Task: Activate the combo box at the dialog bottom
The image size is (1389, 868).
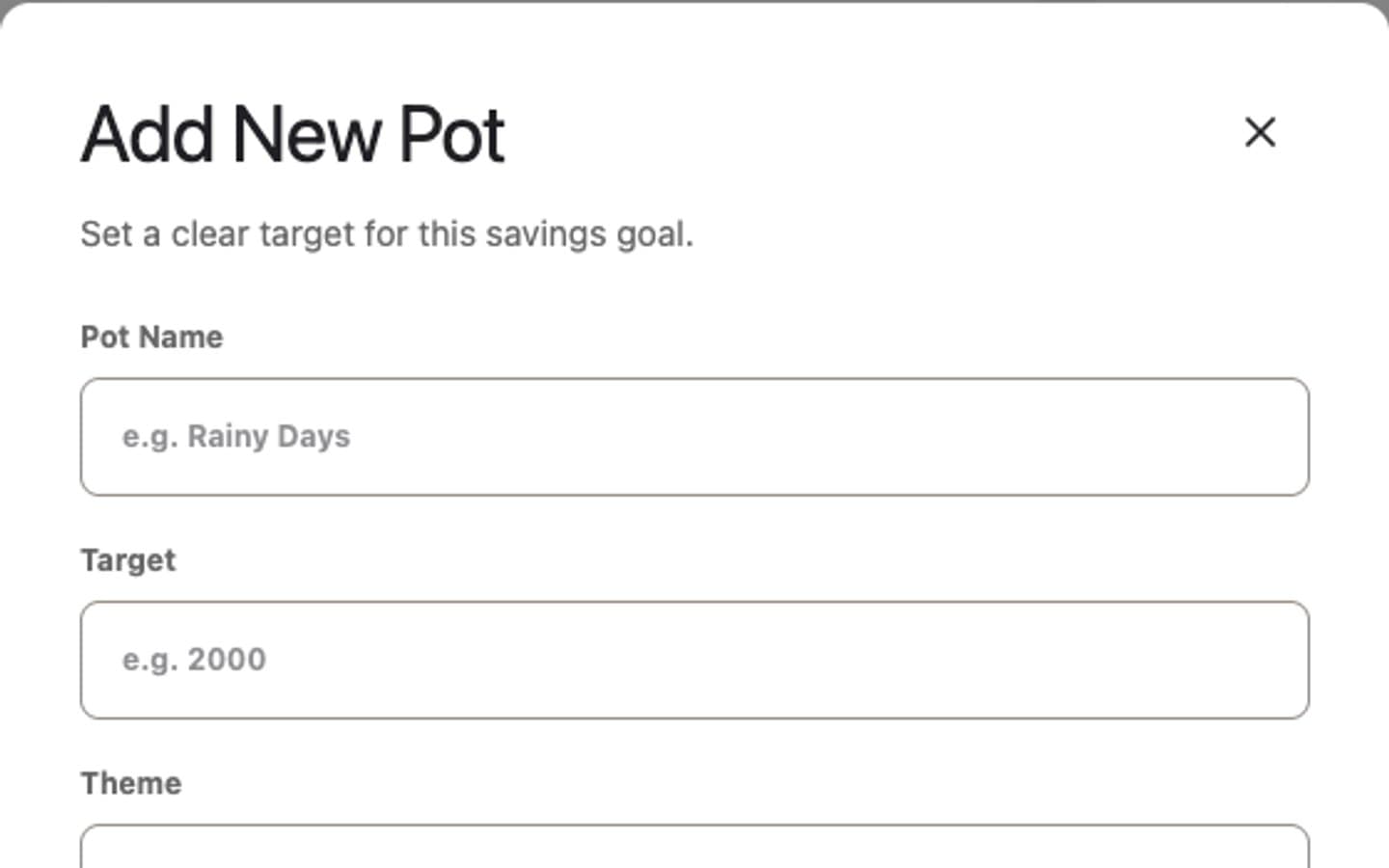Action: point(694,847)
